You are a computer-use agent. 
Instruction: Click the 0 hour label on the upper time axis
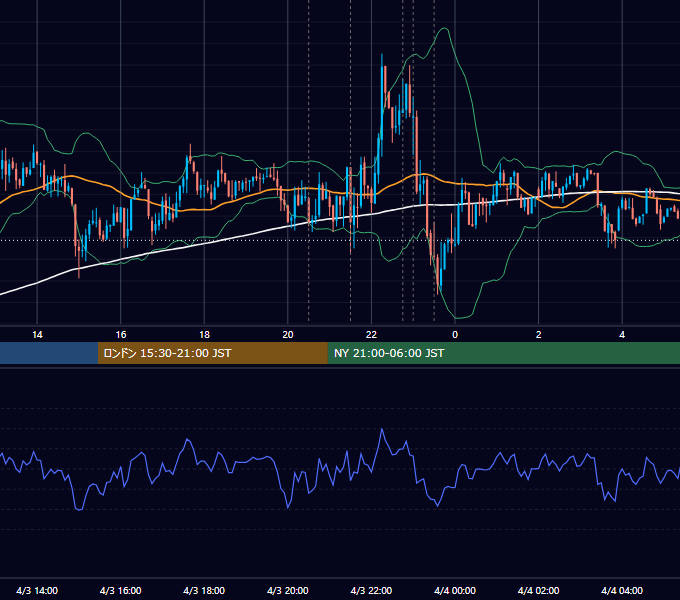(455, 335)
